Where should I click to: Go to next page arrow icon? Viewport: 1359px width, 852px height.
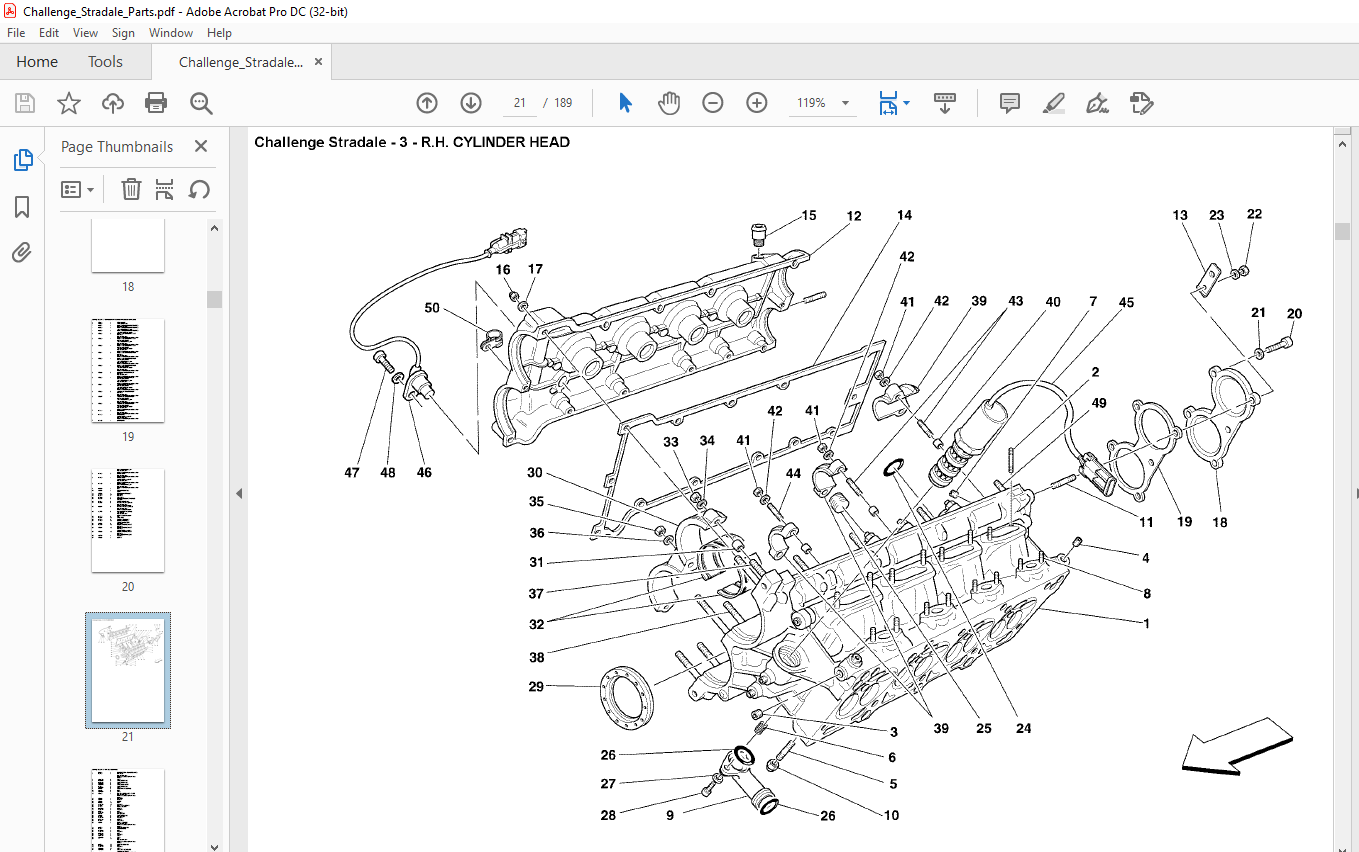tap(471, 103)
